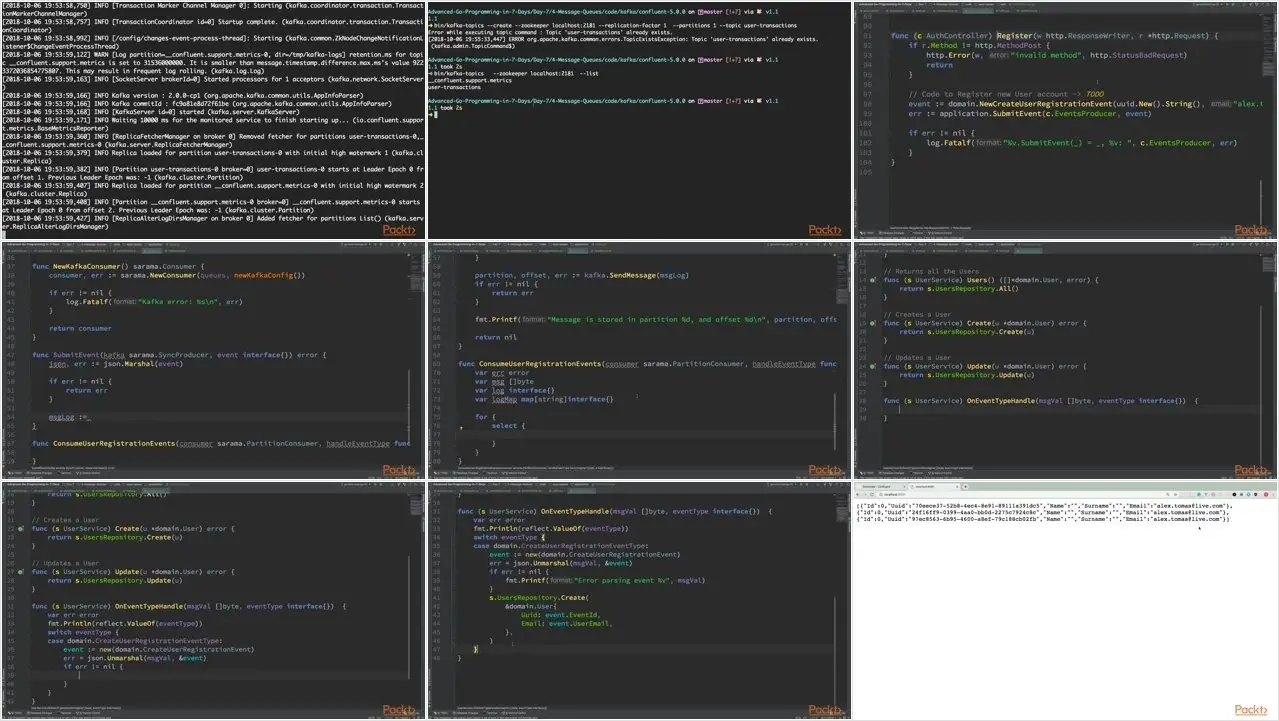Click the implements gutter icon beside Users() line 14

873,281
